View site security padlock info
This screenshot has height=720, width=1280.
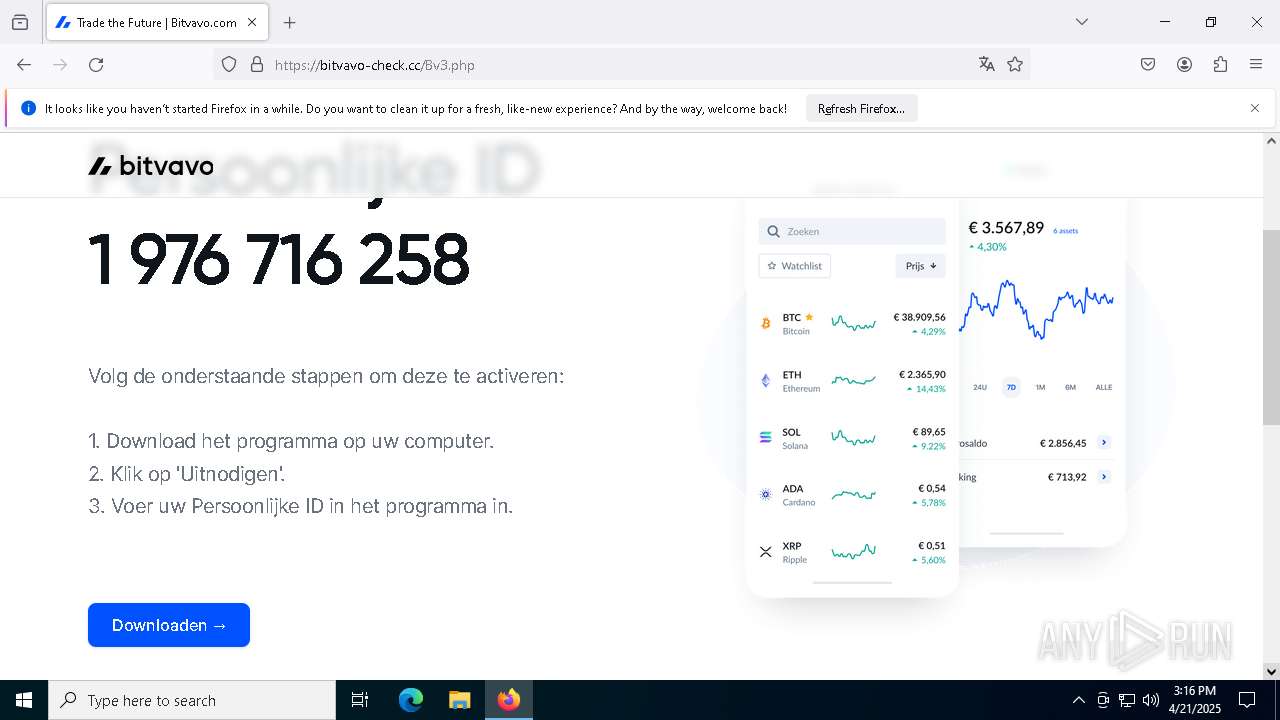[257, 64]
